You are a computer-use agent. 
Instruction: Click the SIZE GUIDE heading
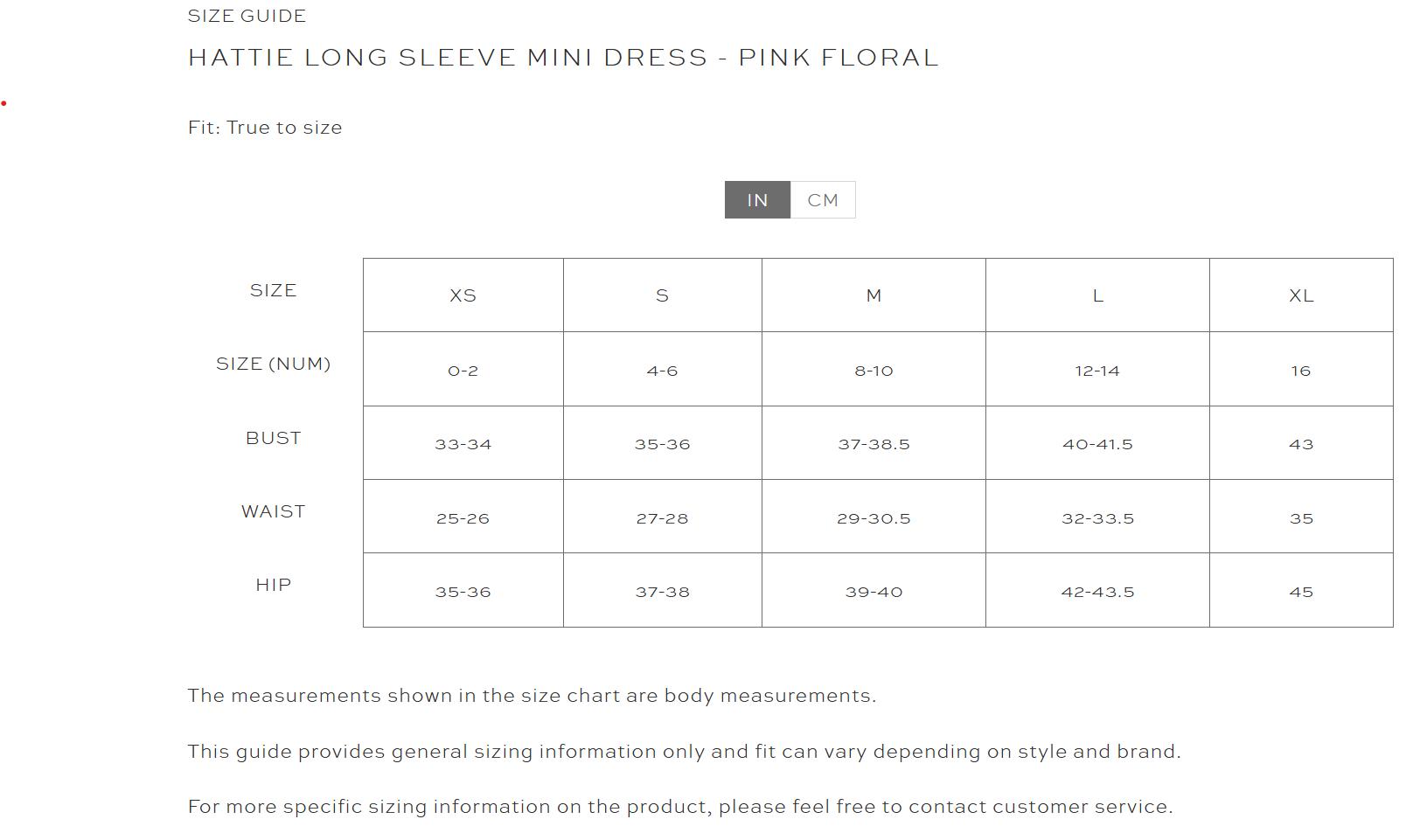(x=246, y=16)
